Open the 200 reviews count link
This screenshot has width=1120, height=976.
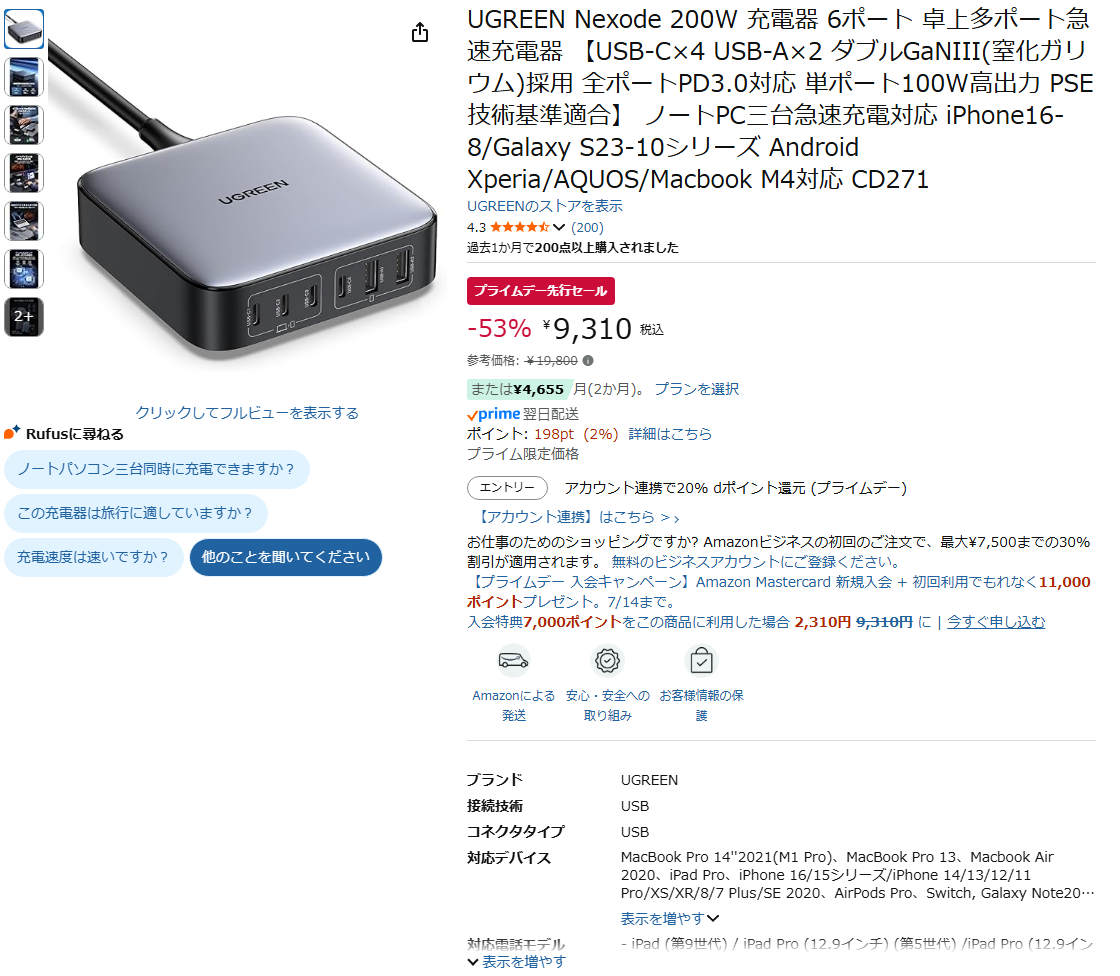pos(587,227)
